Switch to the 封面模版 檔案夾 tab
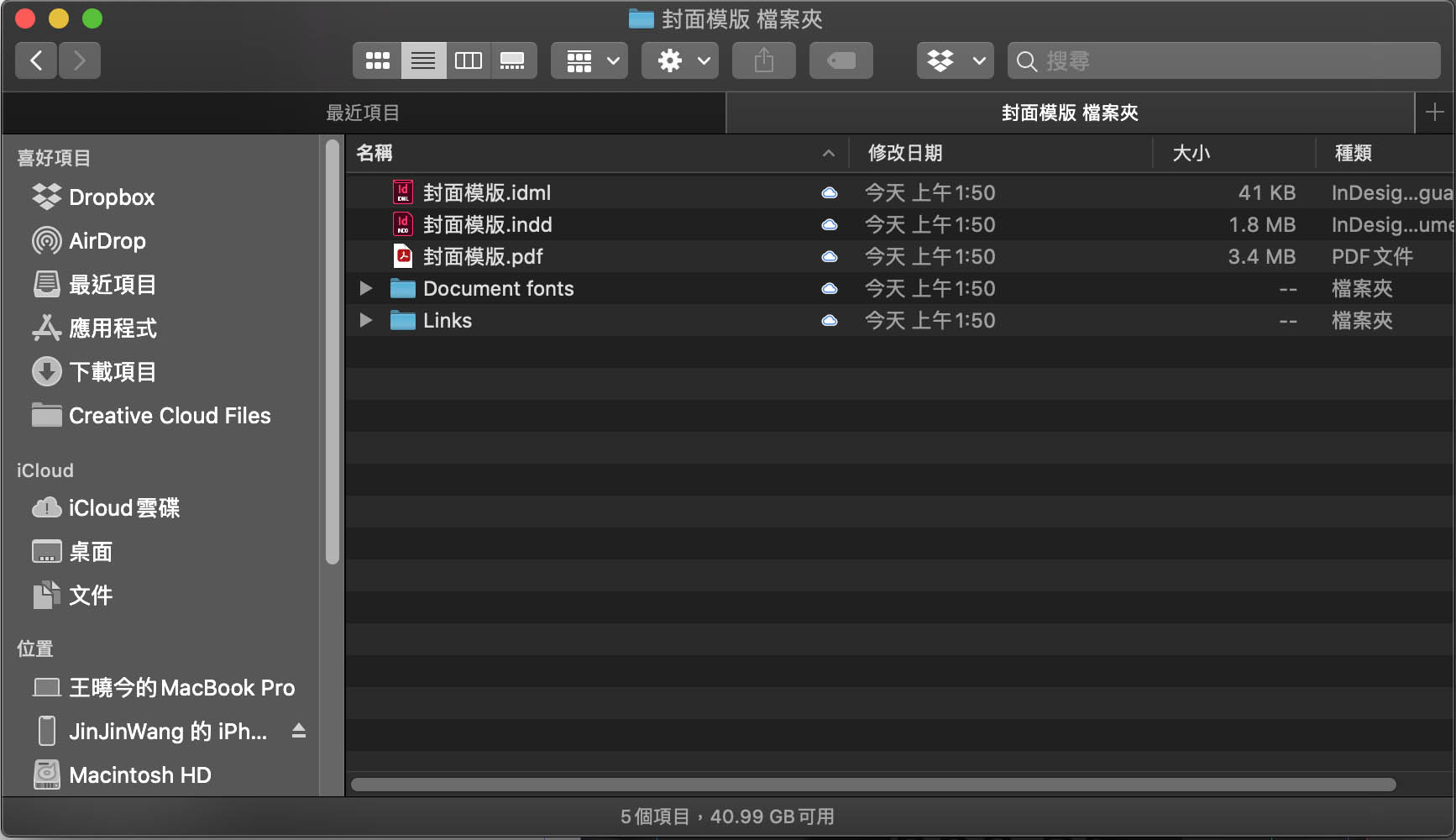Screen dimensions: 1456x840 point(1069,113)
